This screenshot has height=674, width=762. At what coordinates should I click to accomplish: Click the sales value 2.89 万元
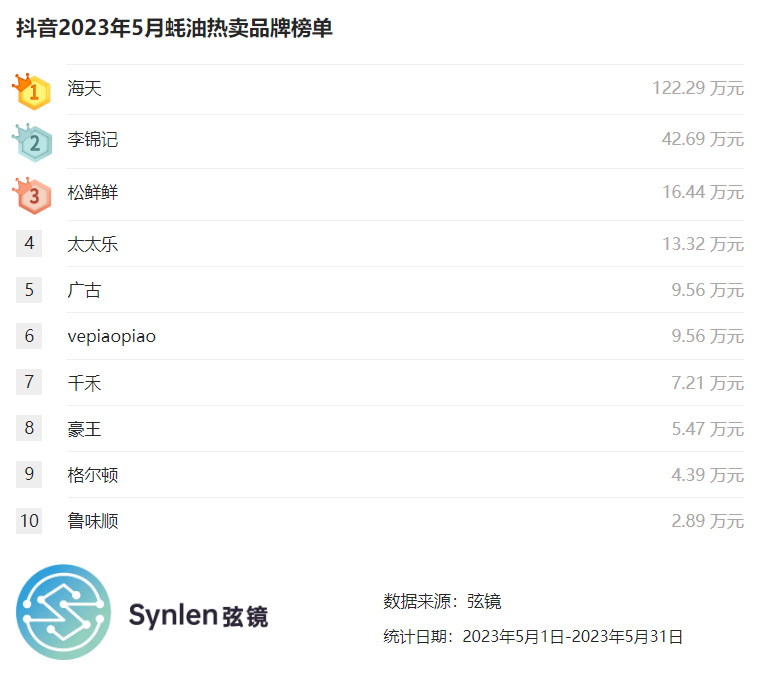708,521
